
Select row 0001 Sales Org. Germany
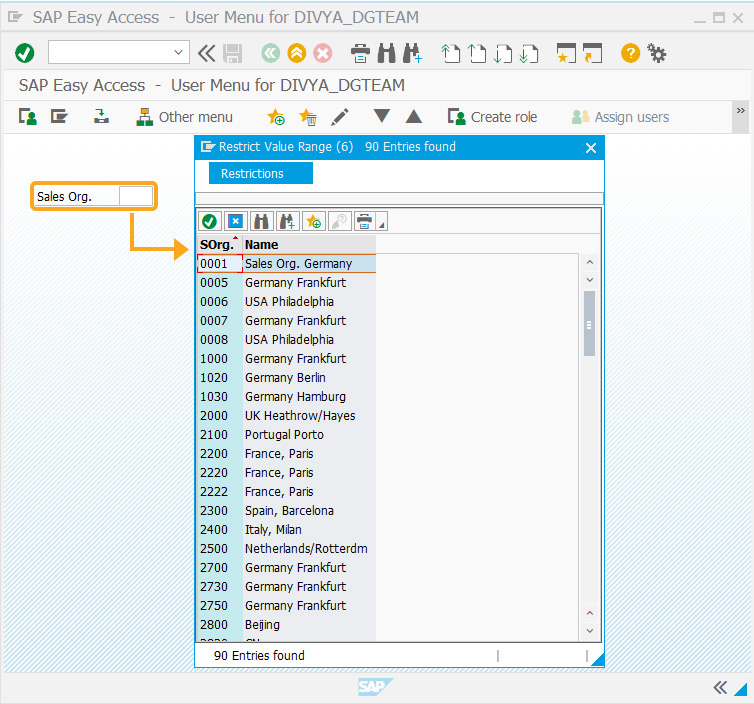[x=287, y=264]
